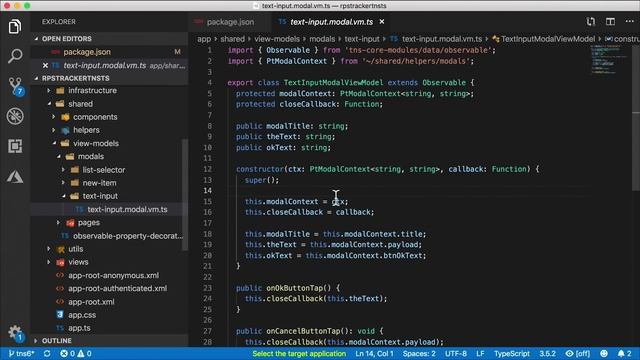Click the 'shared' breadcrumb segment
The width and height of the screenshot is (640, 360).
233,39
